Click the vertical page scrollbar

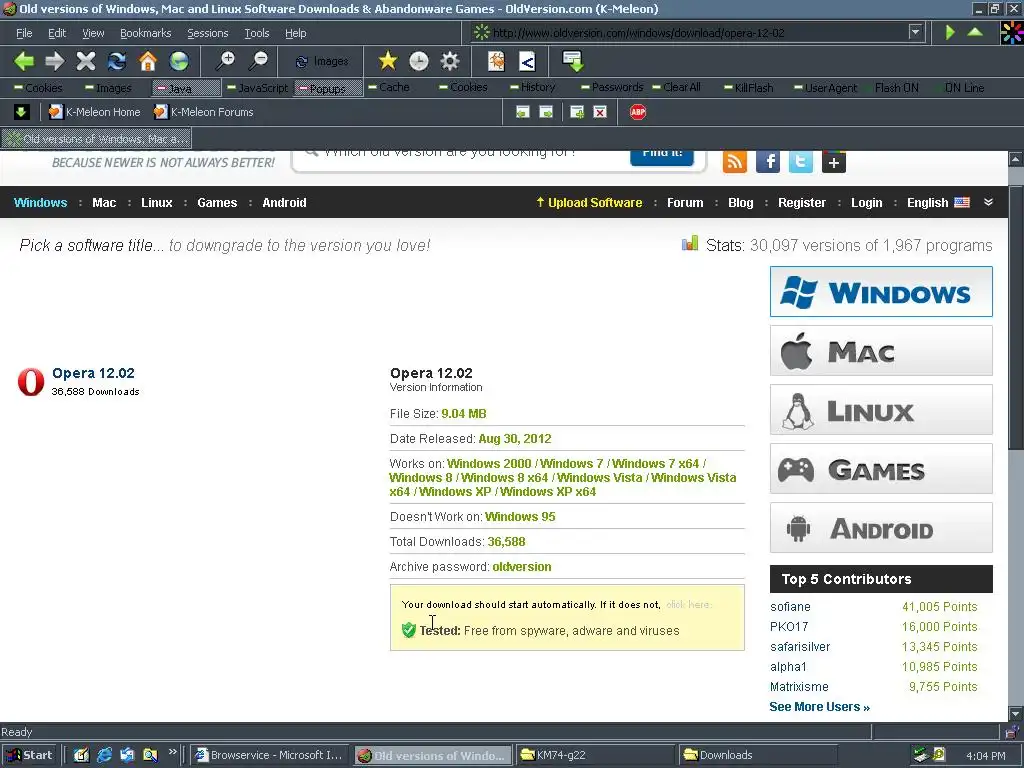(1016, 436)
